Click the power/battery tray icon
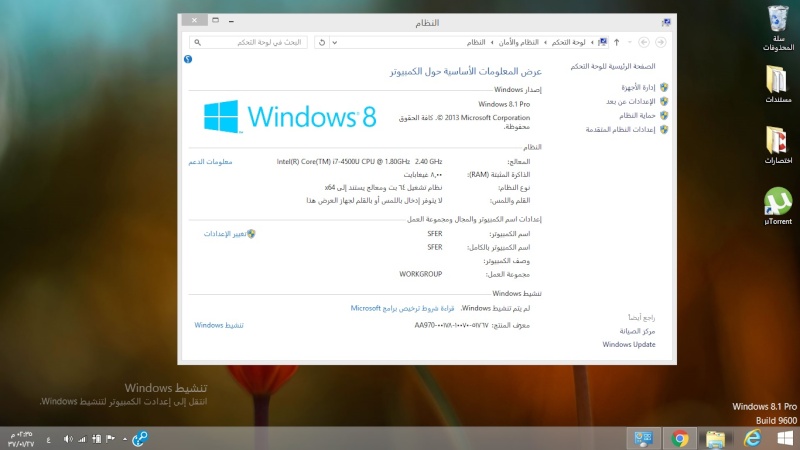Viewport: 800px width, 450px height. pos(96,439)
